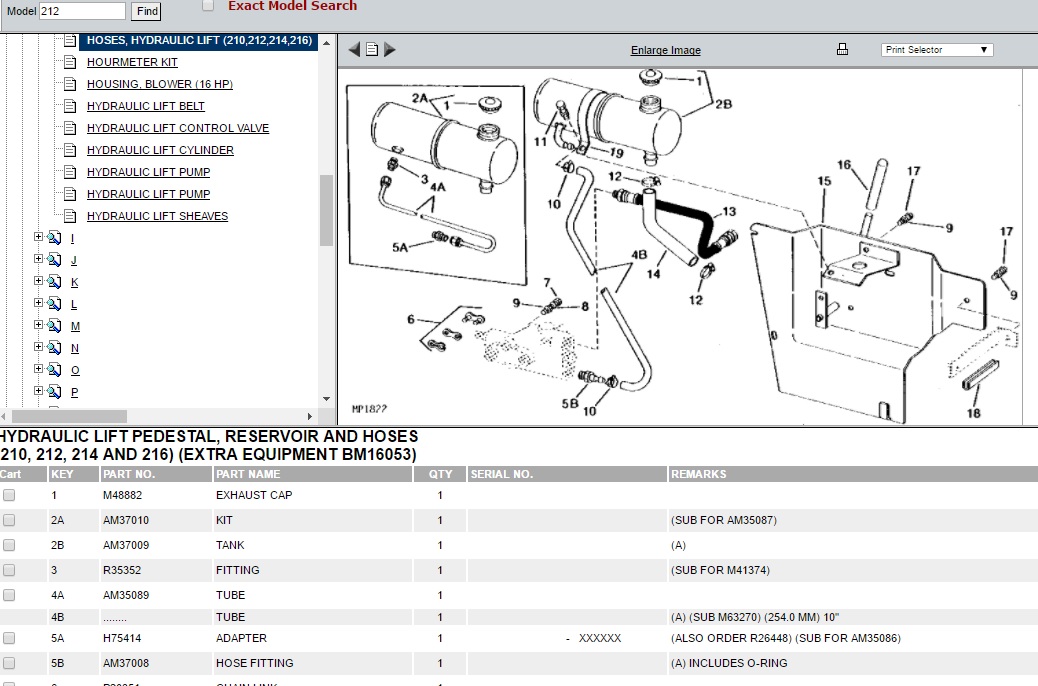This screenshot has height=686, width=1038.
Task: Open the HYDRAULIC LIFT BELT link
Action: [x=146, y=106]
